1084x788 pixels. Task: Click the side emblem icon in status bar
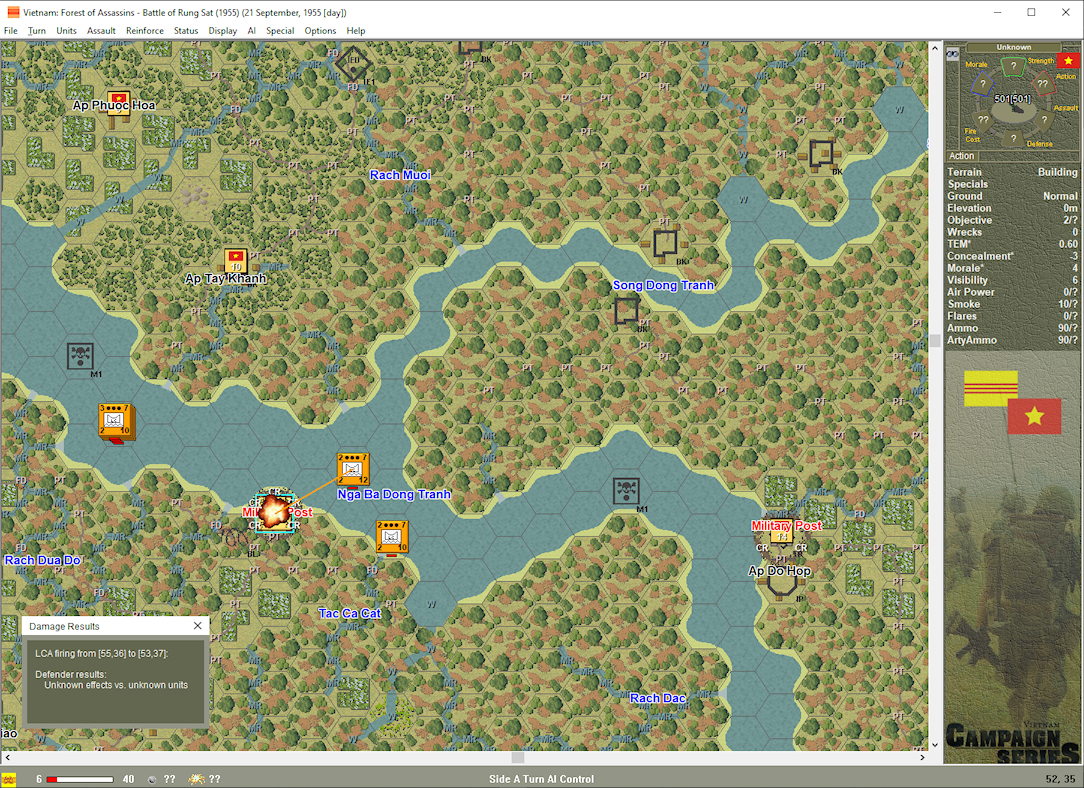[8, 779]
